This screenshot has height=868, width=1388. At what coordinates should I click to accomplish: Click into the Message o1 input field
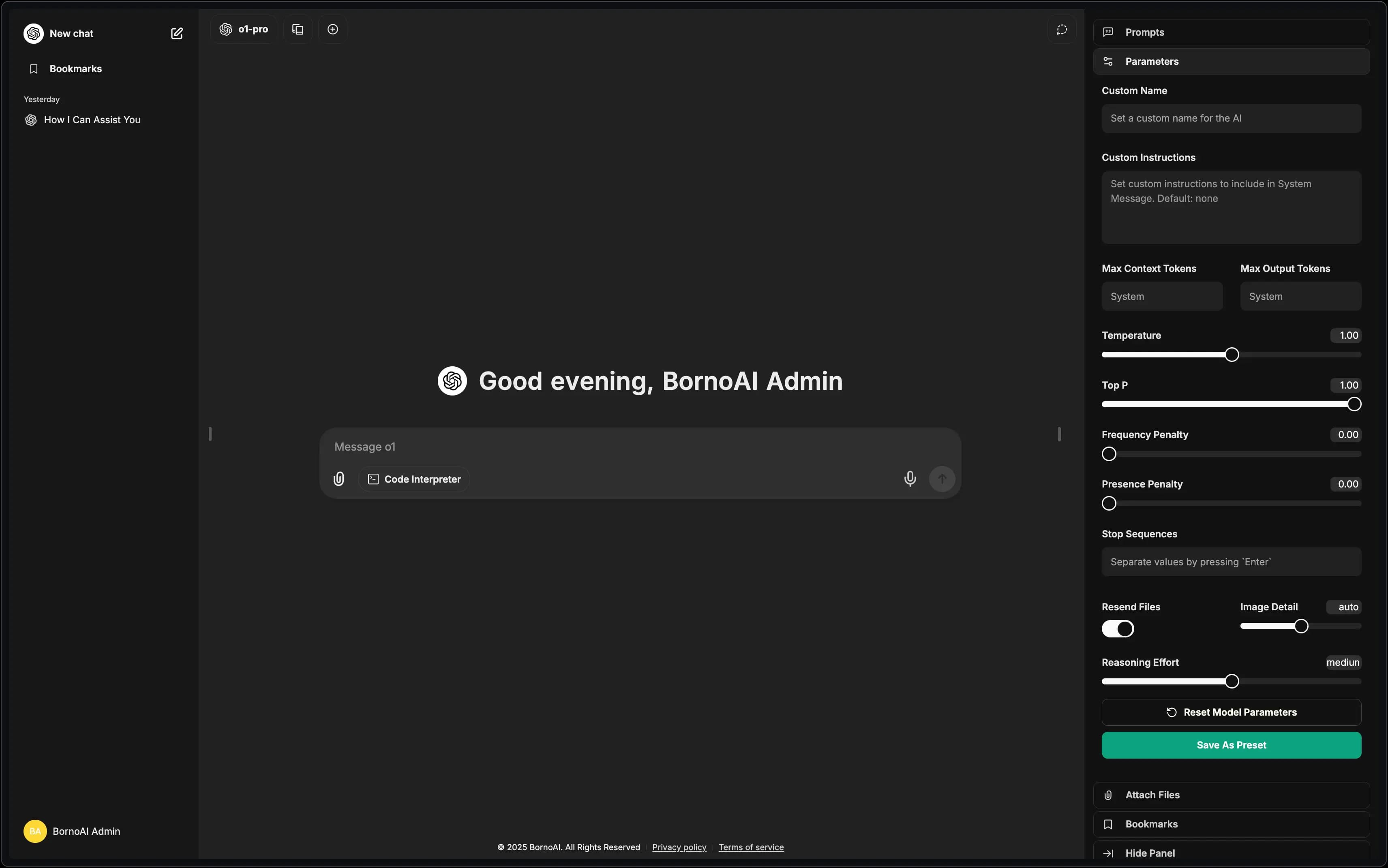640,447
